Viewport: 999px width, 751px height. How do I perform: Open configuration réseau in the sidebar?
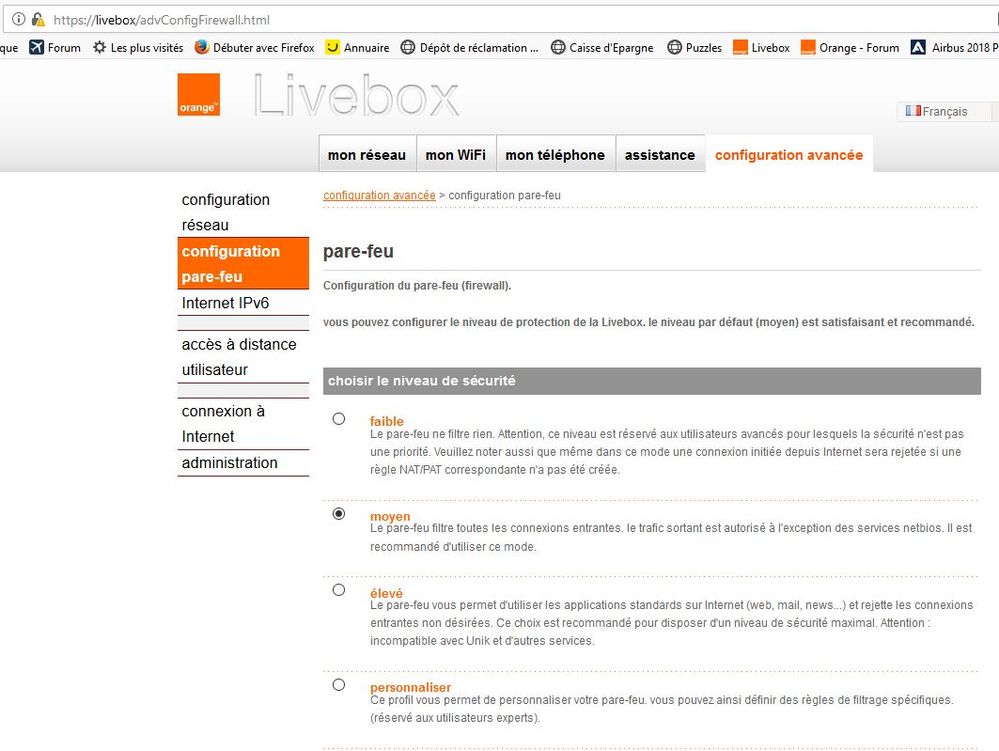(x=243, y=212)
